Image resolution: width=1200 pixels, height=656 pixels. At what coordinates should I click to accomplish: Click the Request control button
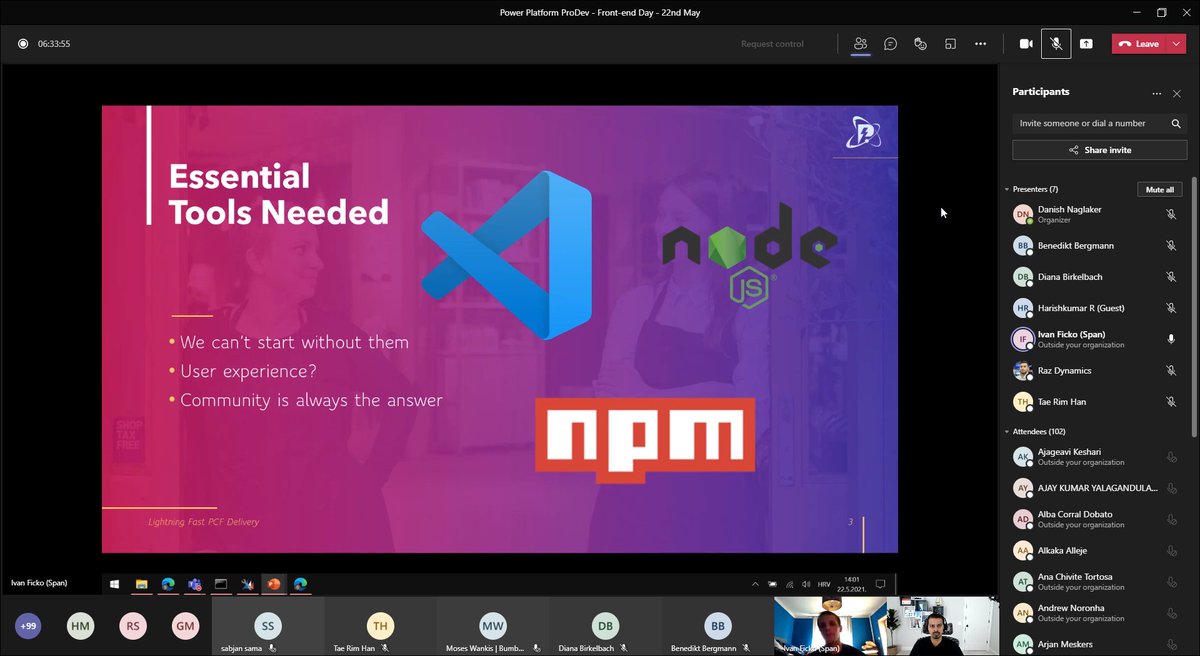click(x=772, y=44)
